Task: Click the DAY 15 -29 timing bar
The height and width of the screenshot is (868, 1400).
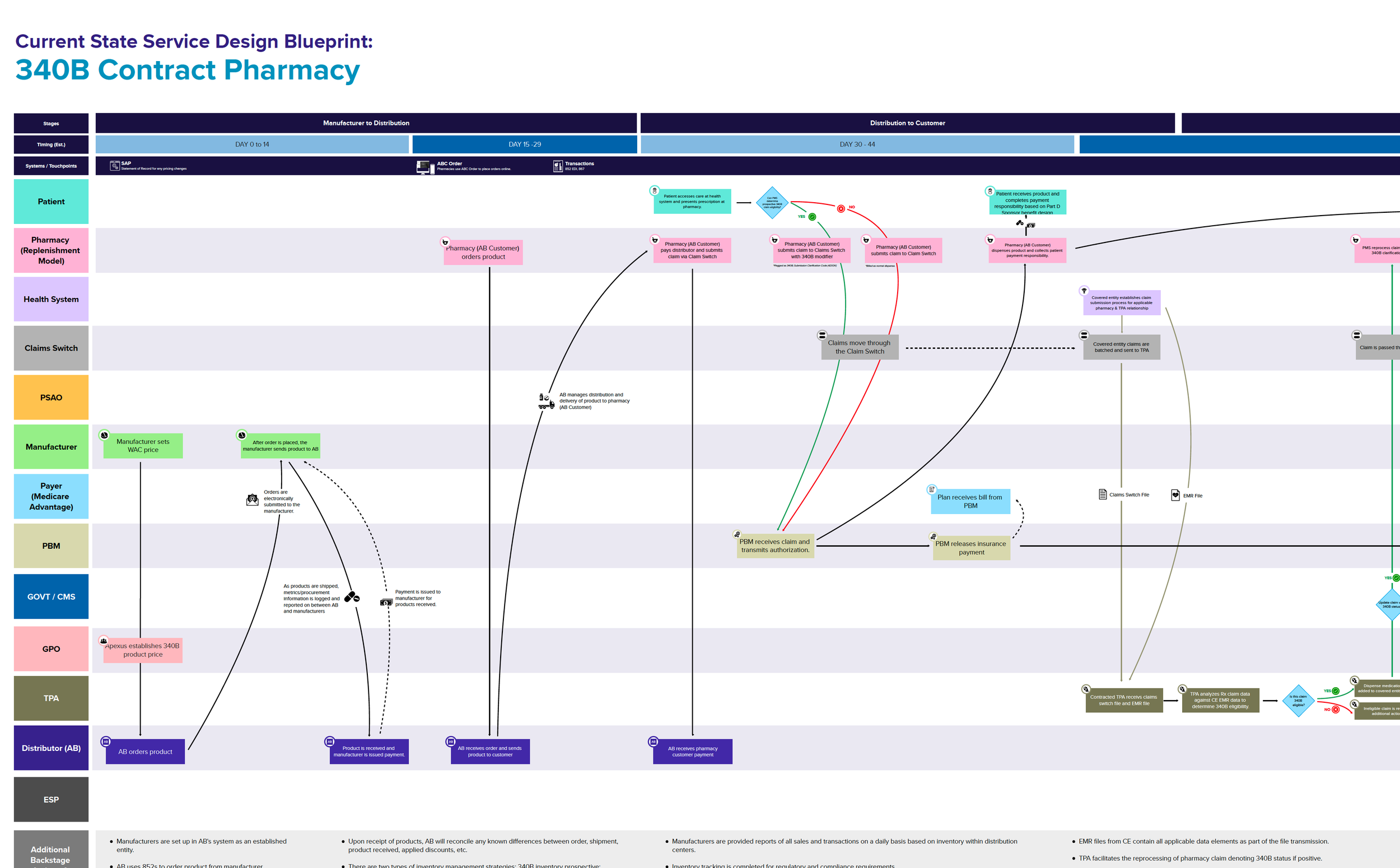Action: pyautogui.click(x=524, y=144)
